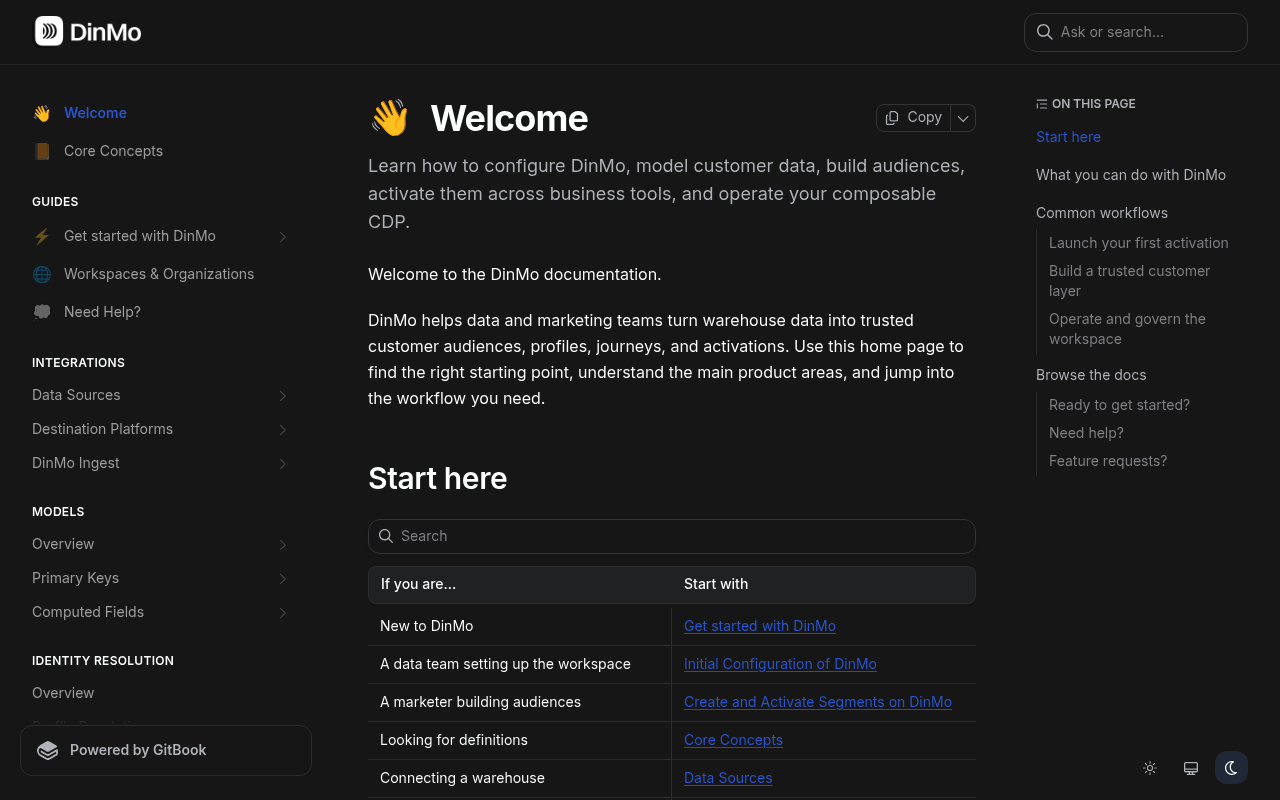Viewport: 1280px width, 800px height.
Task: Open the Initial Configuration of DinMo link
Action: pyautogui.click(x=780, y=664)
